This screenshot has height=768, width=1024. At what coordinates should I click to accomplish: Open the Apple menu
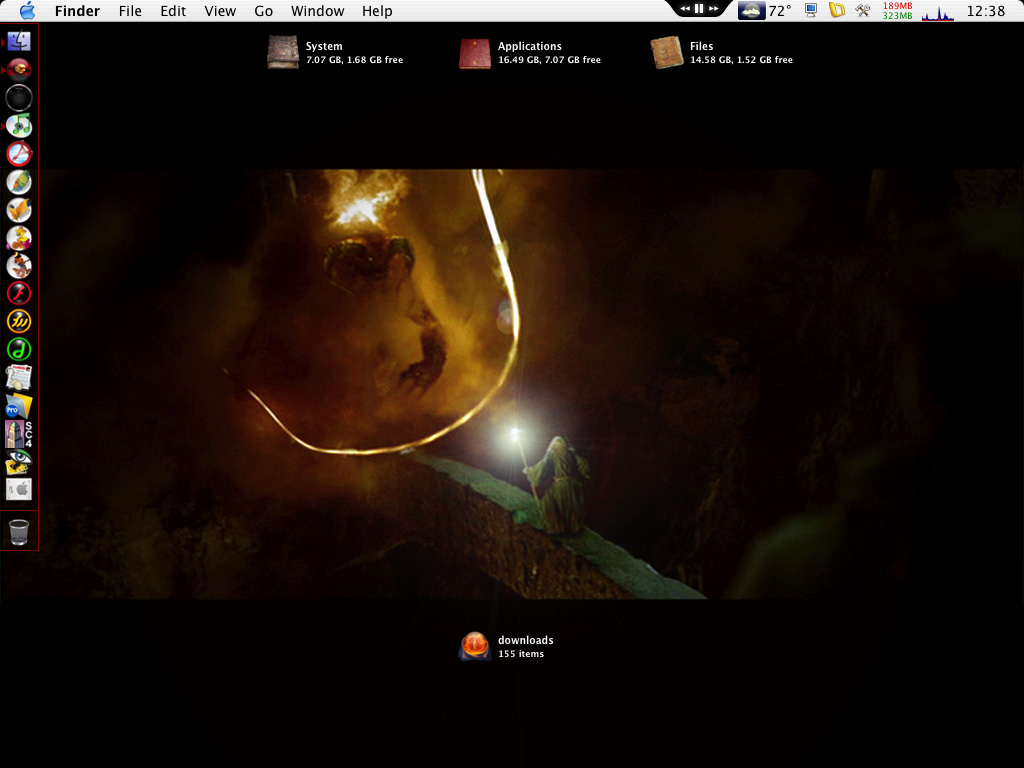(x=27, y=11)
